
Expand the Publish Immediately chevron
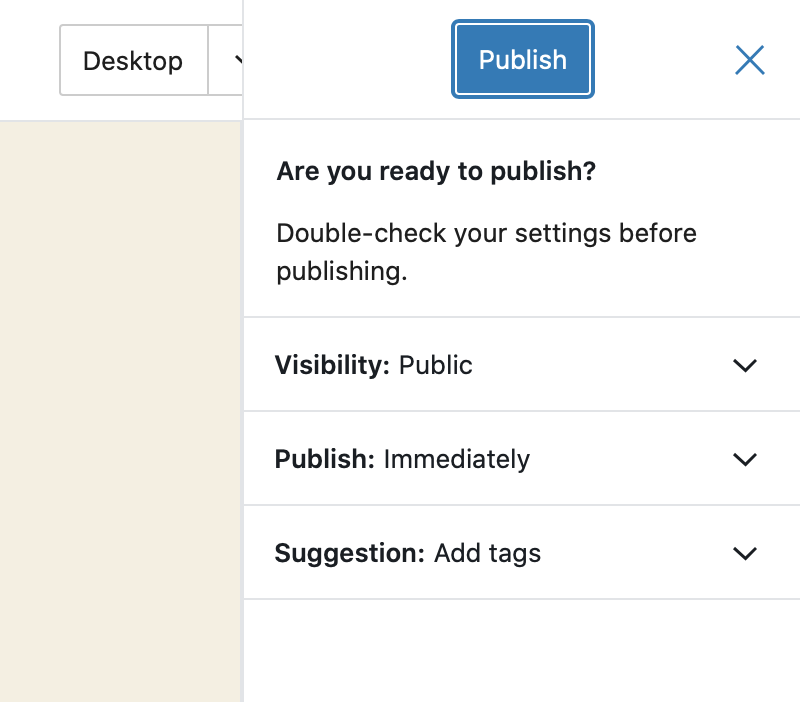(x=744, y=459)
